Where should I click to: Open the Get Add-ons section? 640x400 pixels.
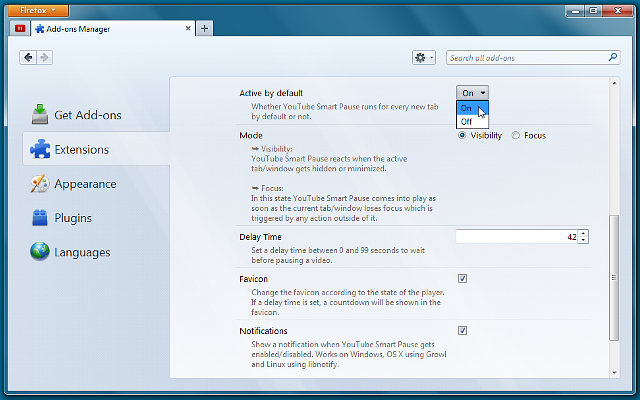(96, 115)
